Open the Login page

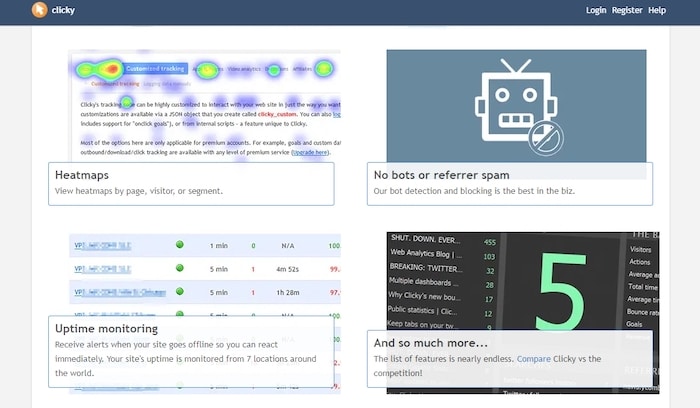[596, 10]
